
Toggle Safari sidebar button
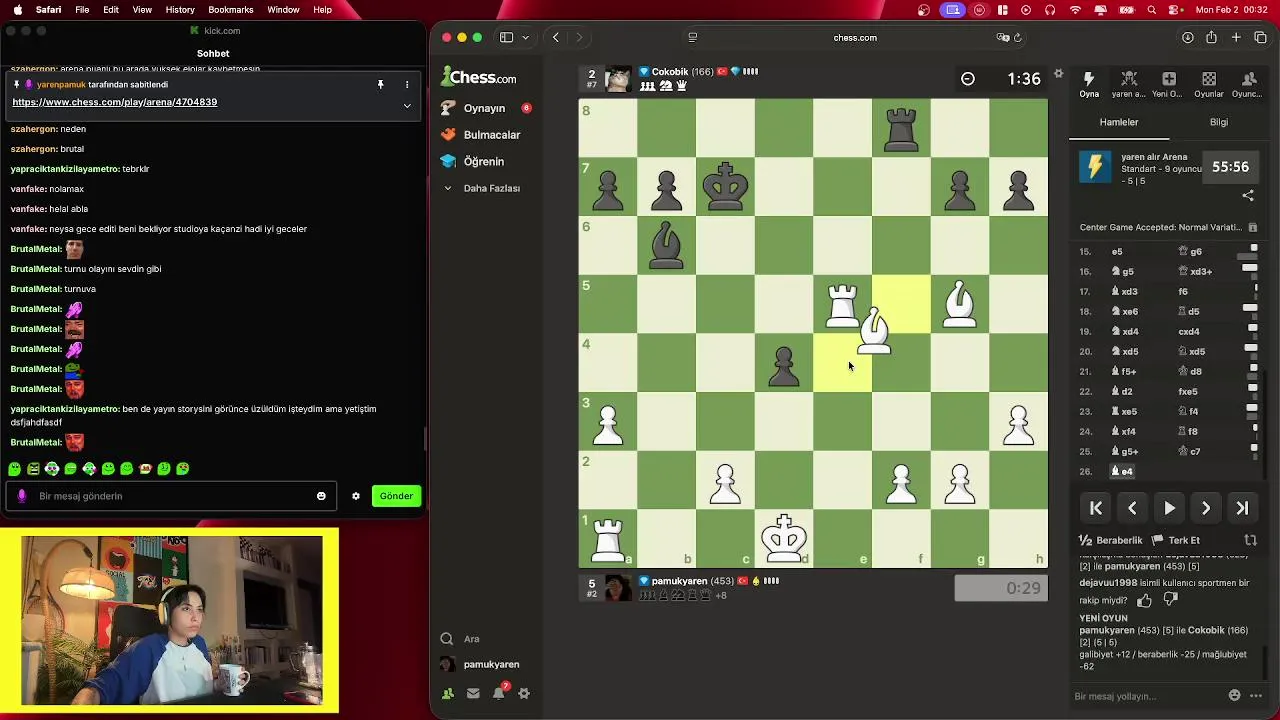(x=506, y=38)
